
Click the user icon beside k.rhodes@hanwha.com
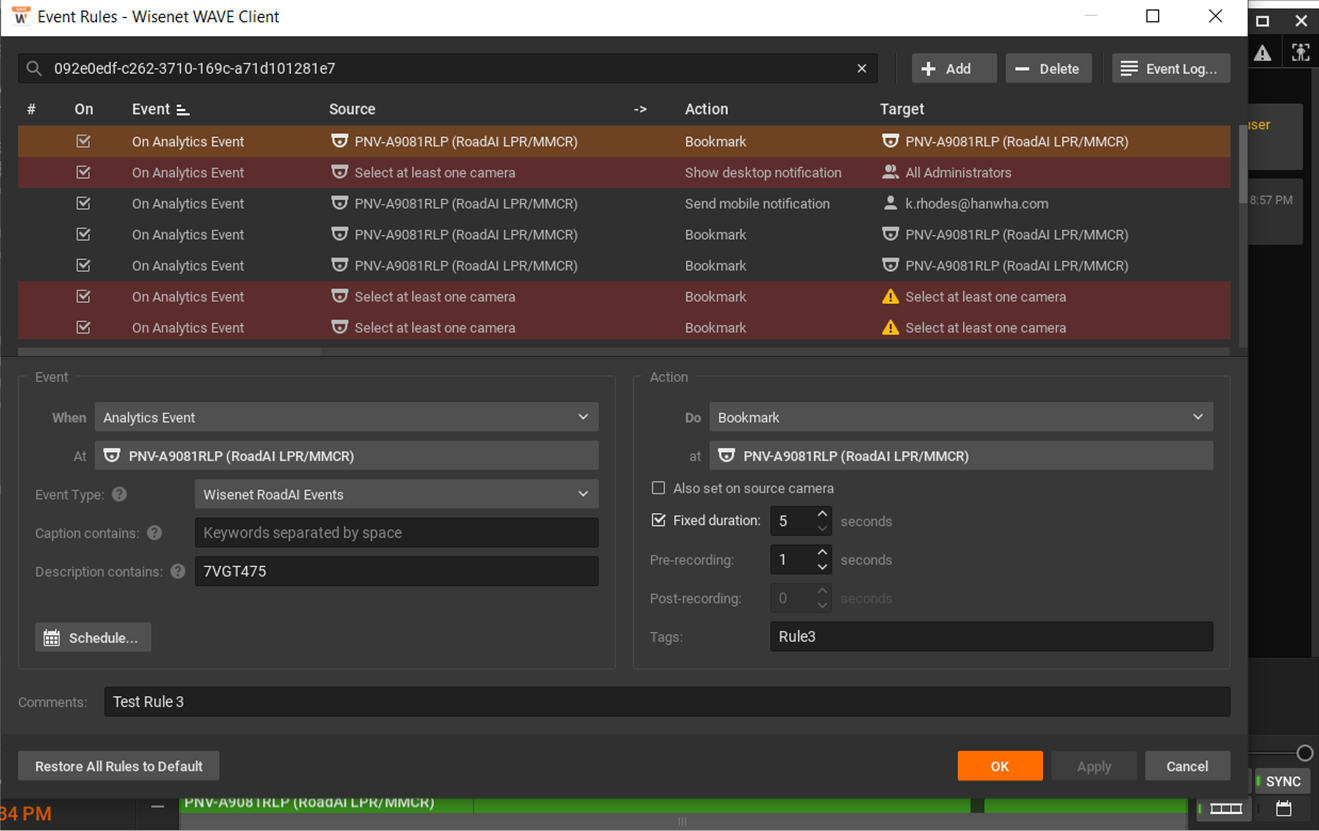pos(890,203)
